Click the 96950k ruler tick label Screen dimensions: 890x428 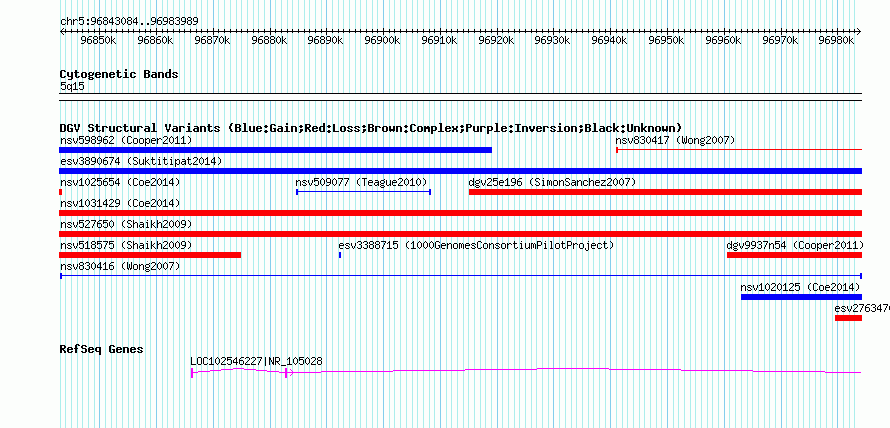tap(667, 41)
